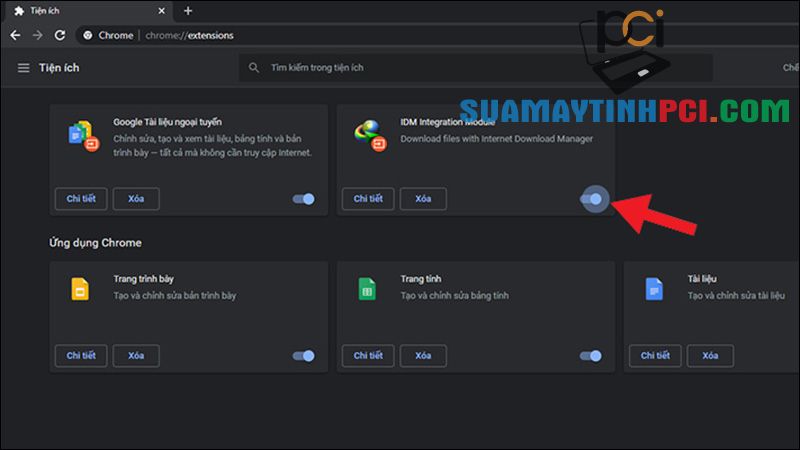Click the browser back arrow
The width and height of the screenshot is (800, 450).
point(15,34)
